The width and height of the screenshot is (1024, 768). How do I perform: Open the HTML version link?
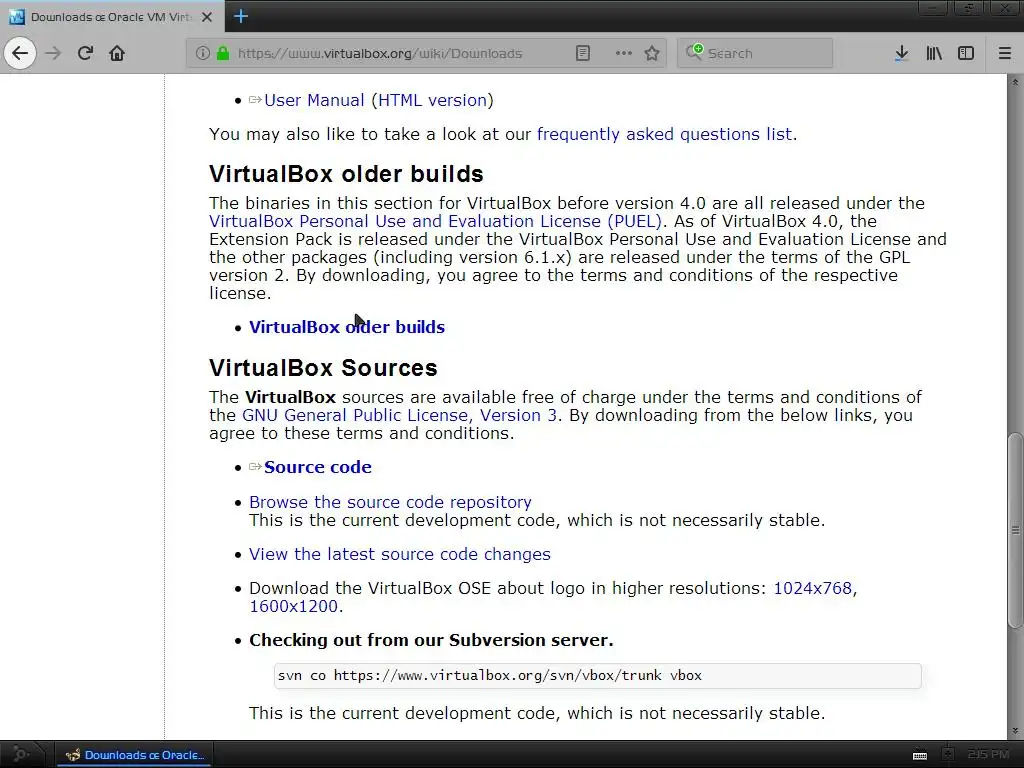click(433, 100)
